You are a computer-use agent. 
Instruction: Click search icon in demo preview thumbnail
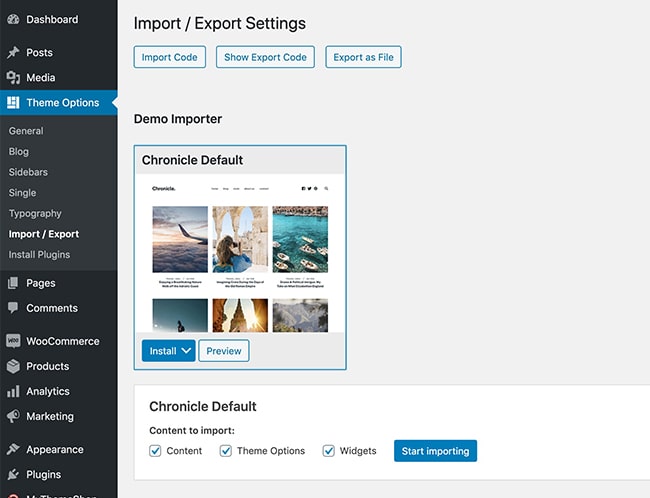coord(326,189)
